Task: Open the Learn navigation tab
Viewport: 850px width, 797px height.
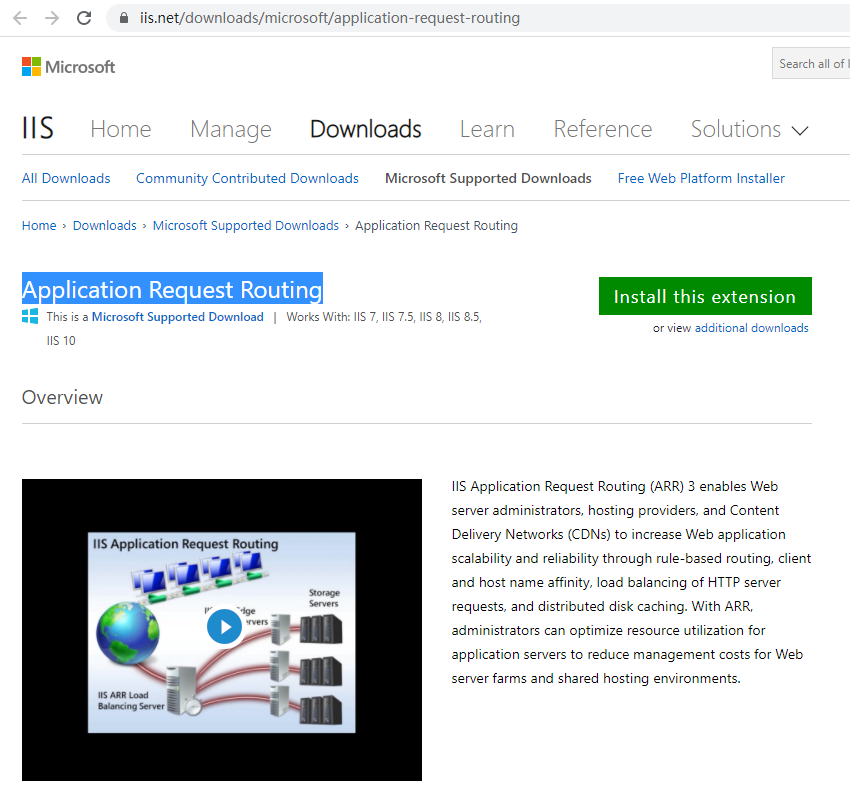Action: point(487,129)
